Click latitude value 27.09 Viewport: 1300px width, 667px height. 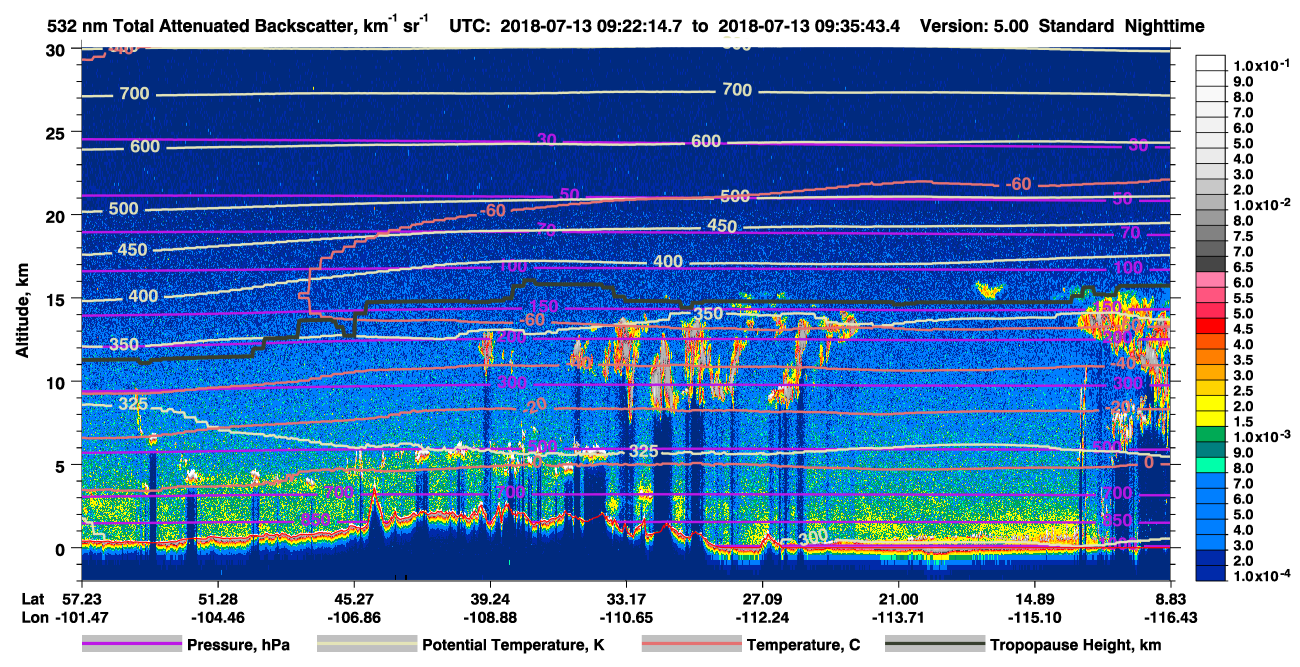(762, 599)
